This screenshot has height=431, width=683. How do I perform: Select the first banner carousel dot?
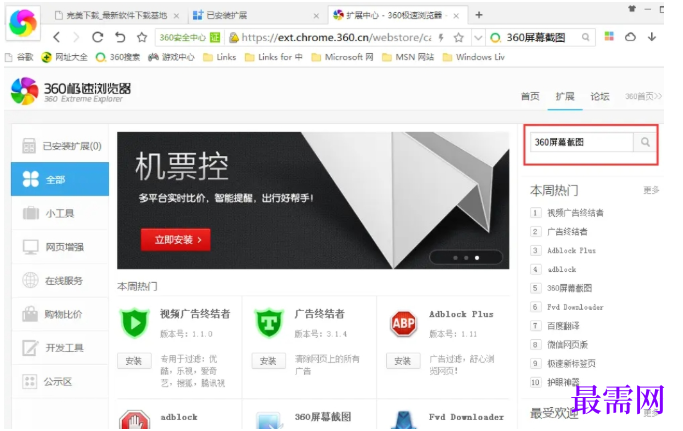point(455,258)
